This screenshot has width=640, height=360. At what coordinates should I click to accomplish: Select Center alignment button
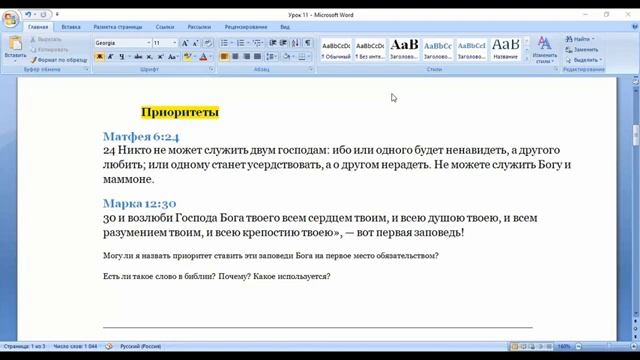236,57
